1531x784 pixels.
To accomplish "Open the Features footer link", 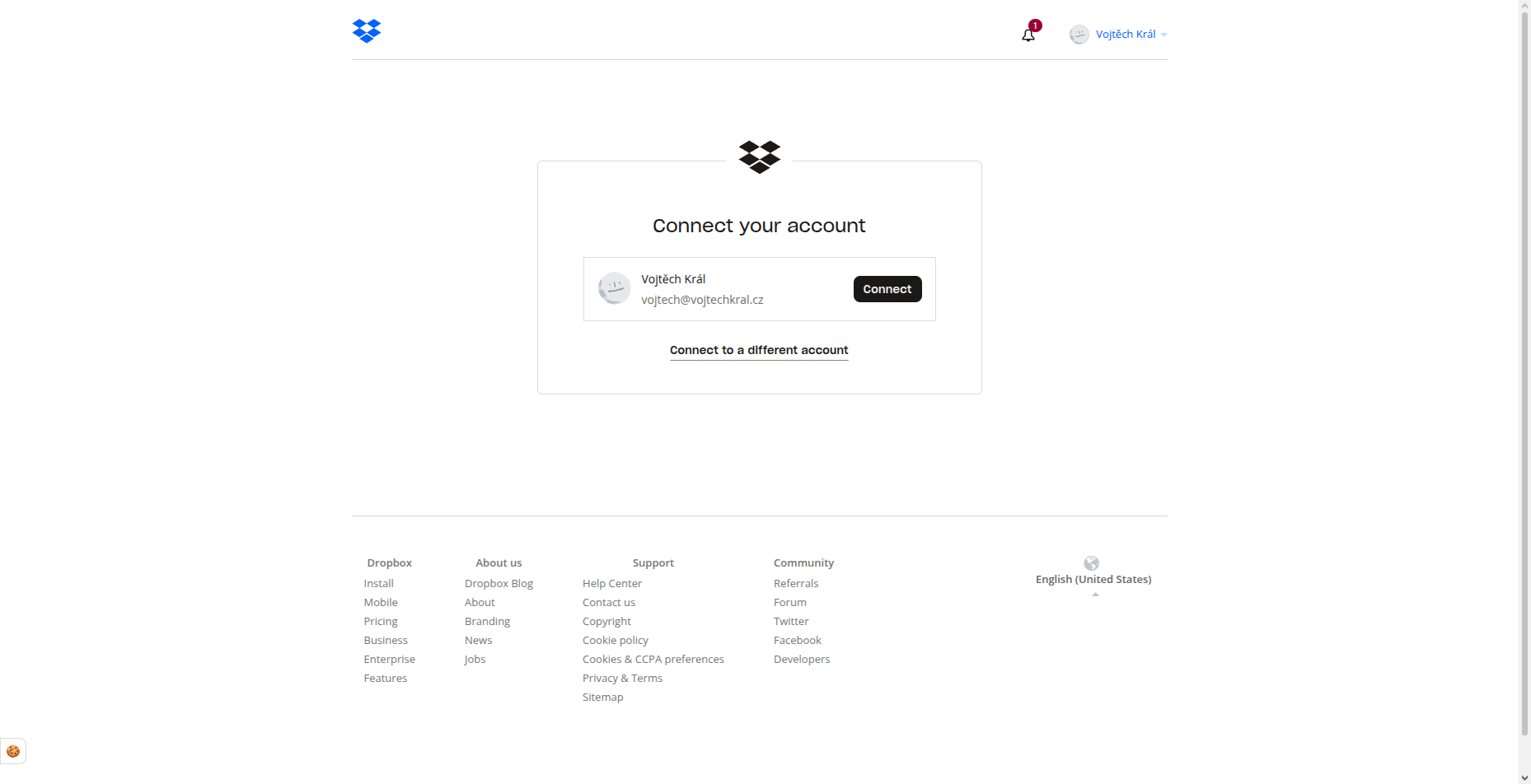I will click(386, 678).
